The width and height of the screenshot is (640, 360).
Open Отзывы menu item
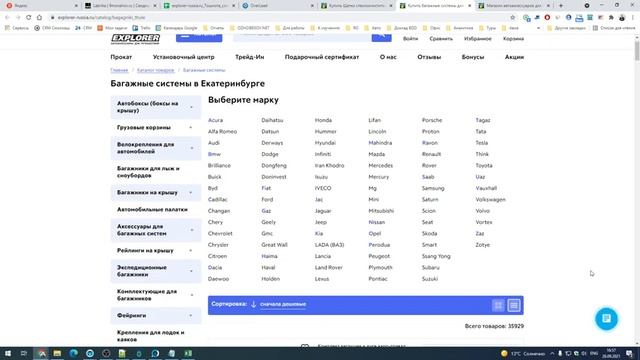click(x=429, y=57)
